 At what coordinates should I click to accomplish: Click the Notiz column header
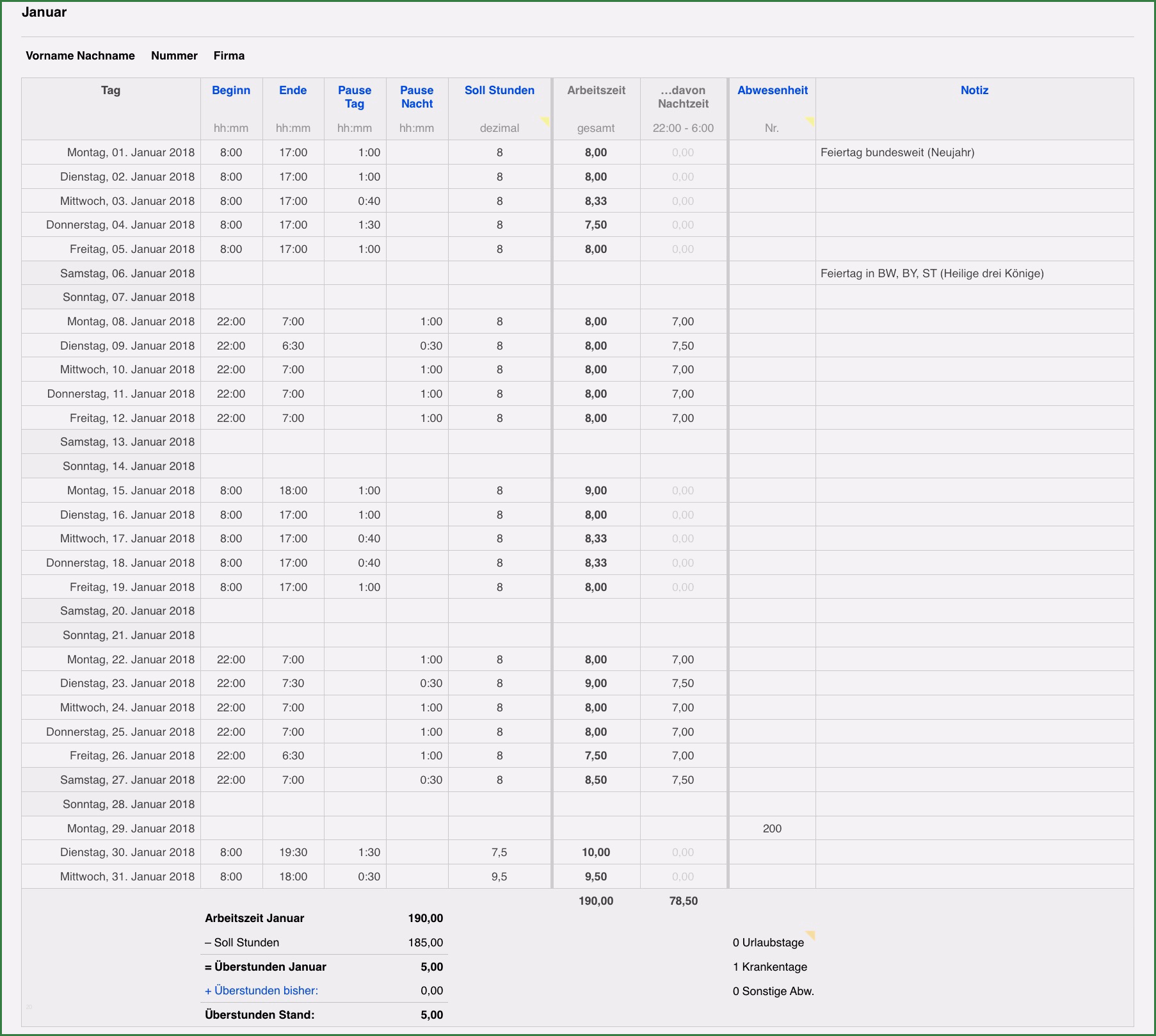(x=974, y=90)
